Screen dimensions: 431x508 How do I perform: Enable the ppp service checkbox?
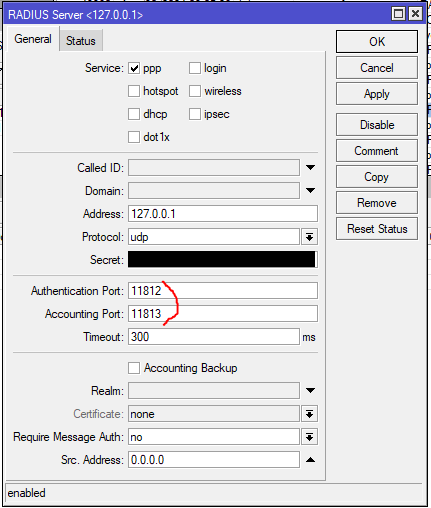click(x=134, y=68)
